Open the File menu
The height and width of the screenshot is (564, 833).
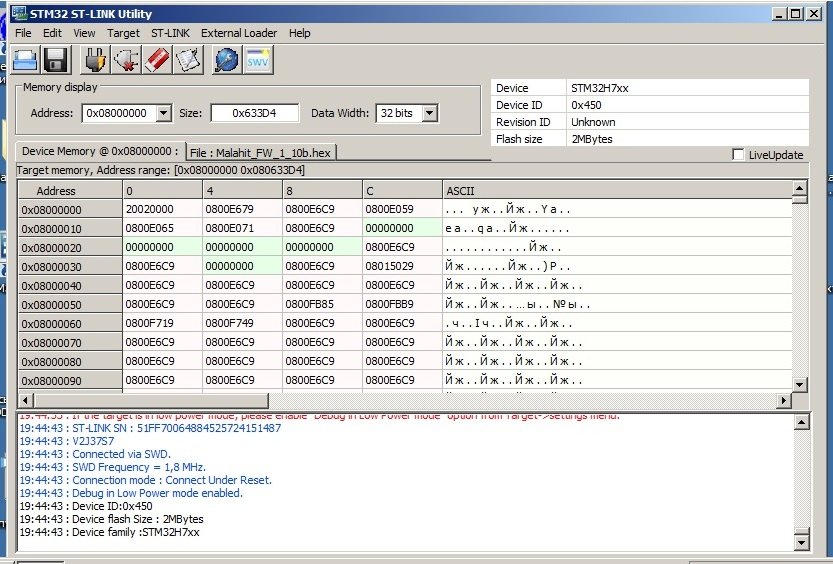click(x=23, y=33)
